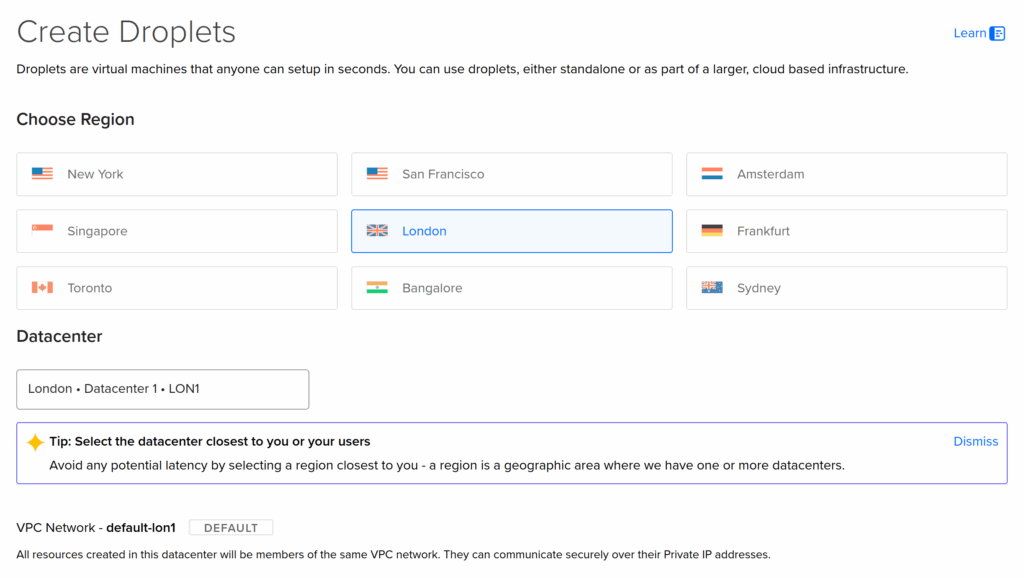1024x578 pixels.
Task: Click the US flag beside New York
Action: point(42,174)
